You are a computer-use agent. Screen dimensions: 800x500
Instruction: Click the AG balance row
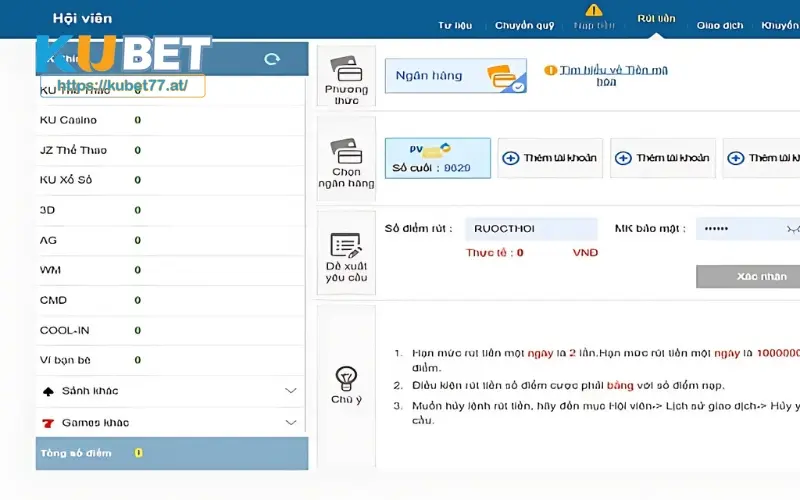pyautogui.click(x=170, y=240)
